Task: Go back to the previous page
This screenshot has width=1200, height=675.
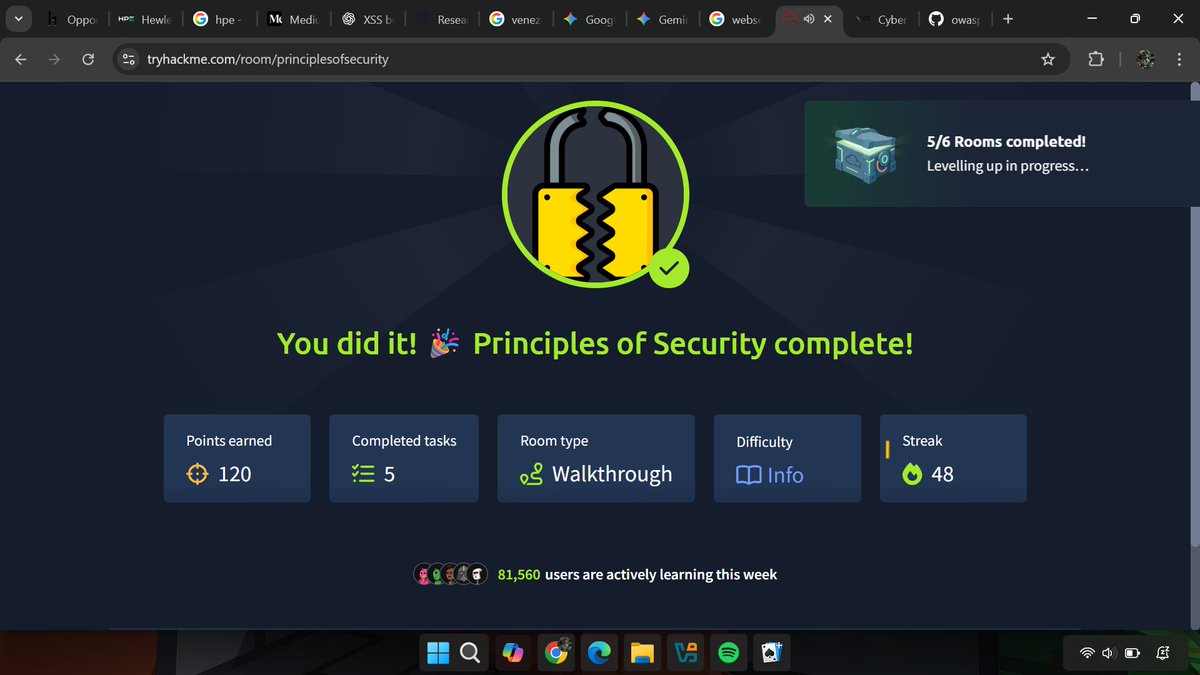Action: point(21,60)
